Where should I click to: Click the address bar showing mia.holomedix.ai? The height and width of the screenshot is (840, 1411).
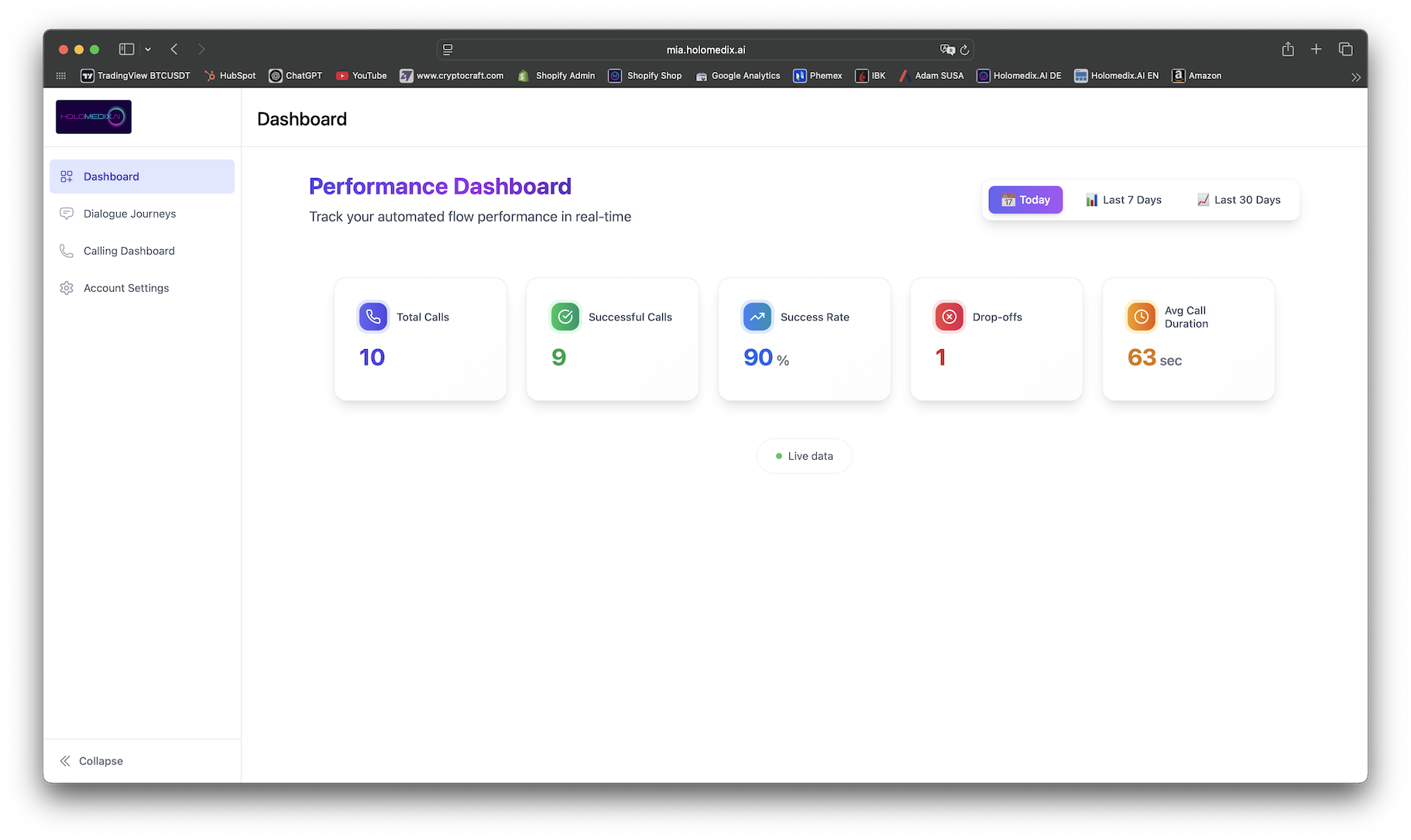[x=705, y=50]
